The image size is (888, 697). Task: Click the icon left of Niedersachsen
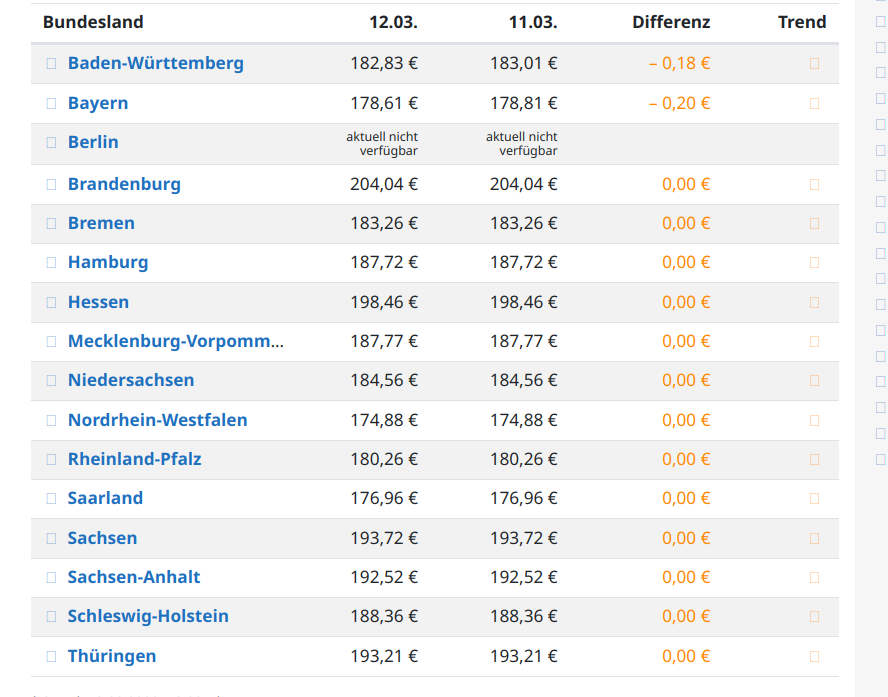(x=52, y=381)
